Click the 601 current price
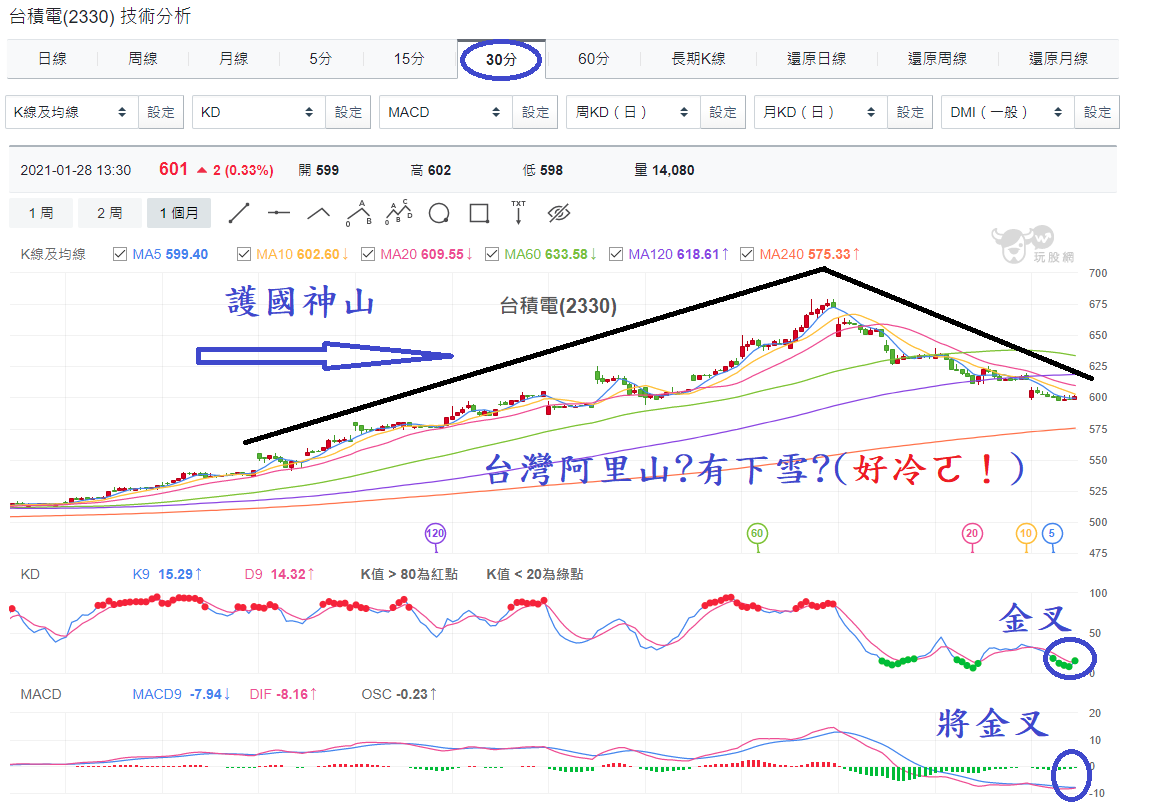The width and height of the screenshot is (1173, 808). point(174,169)
